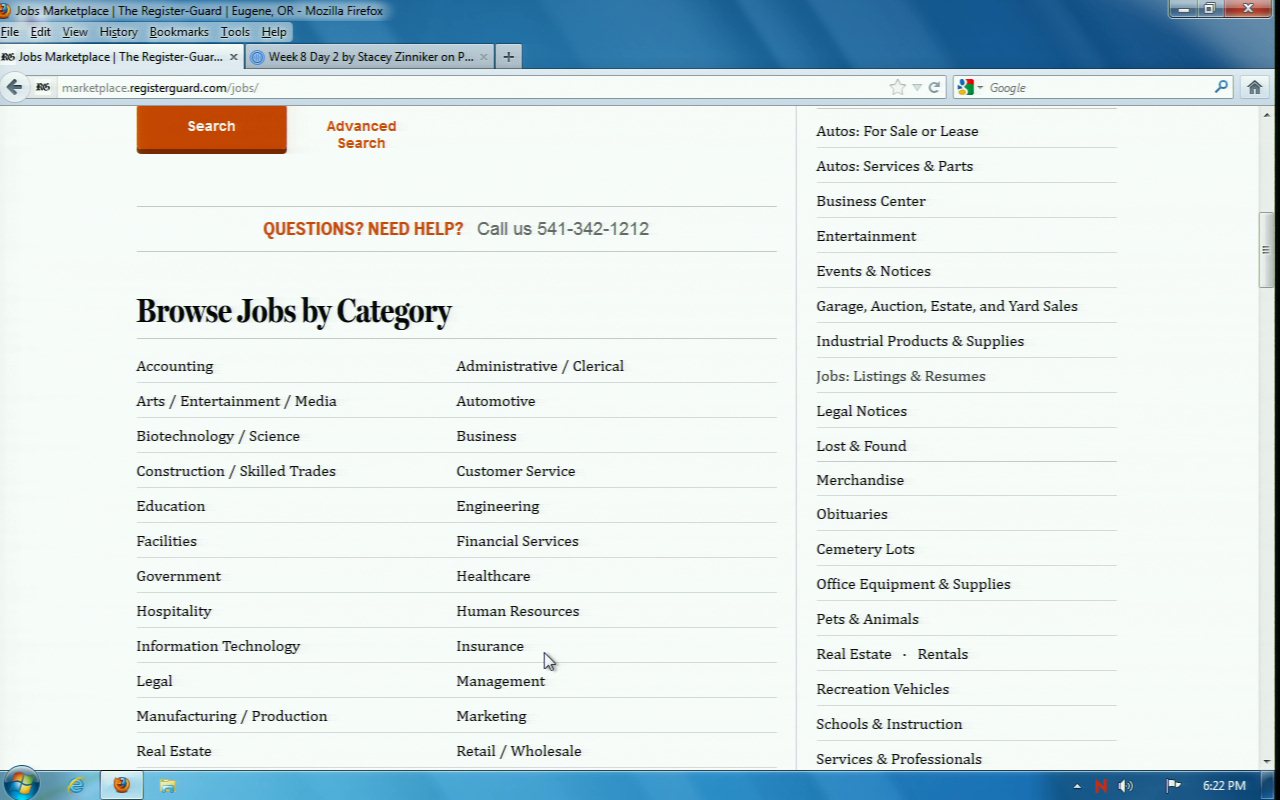Go to the Firefox home page icon
The height and width of the screenshot is (800, 1280).
tap(1255, 87)
